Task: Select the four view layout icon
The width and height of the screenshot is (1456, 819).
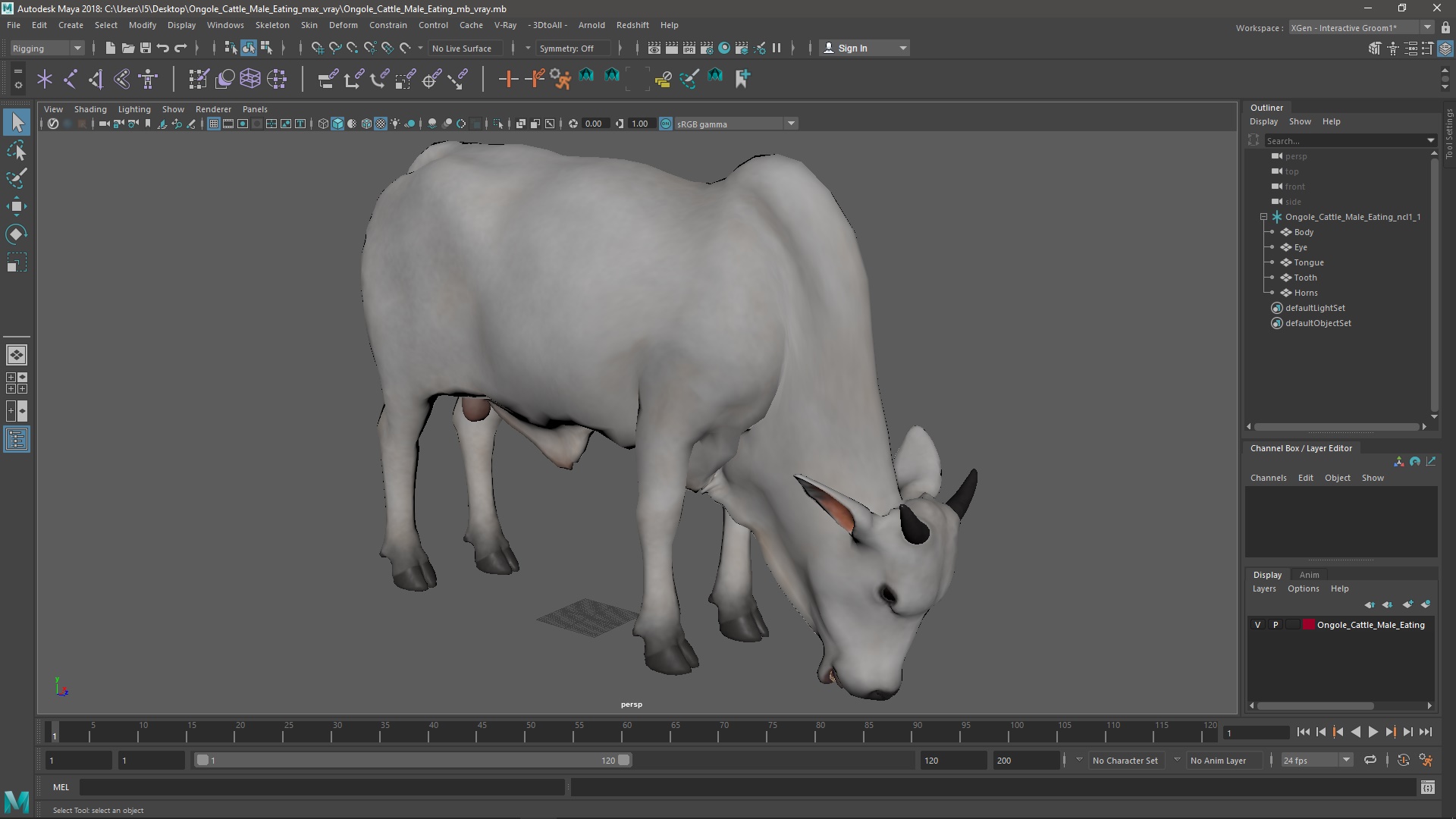Action: tap(17, 383)
